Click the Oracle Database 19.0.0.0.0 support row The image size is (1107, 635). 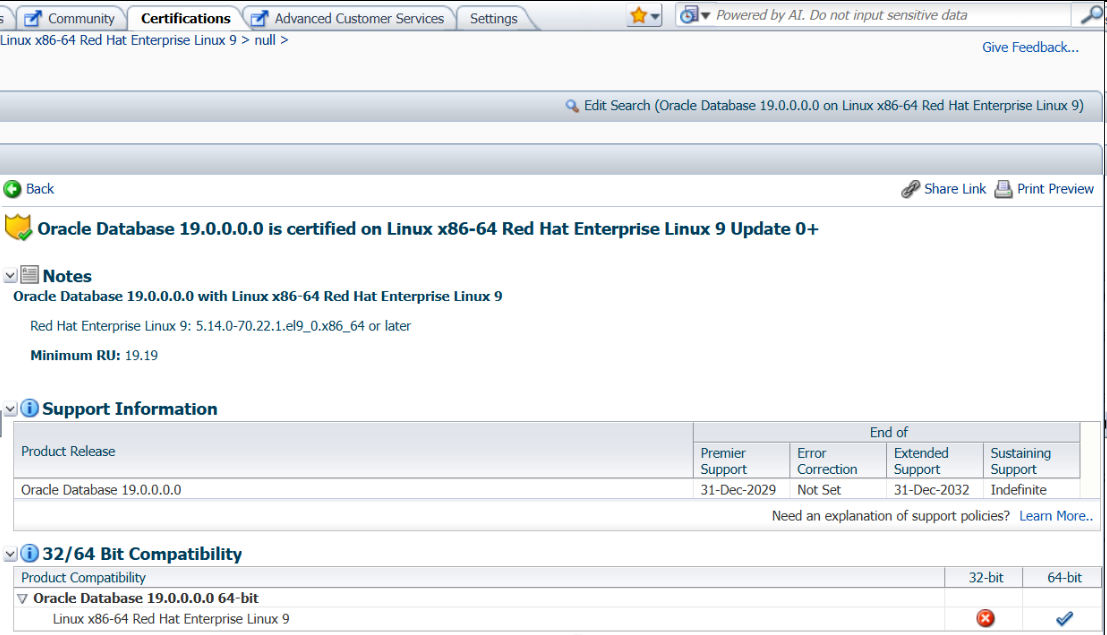(547, 489)
